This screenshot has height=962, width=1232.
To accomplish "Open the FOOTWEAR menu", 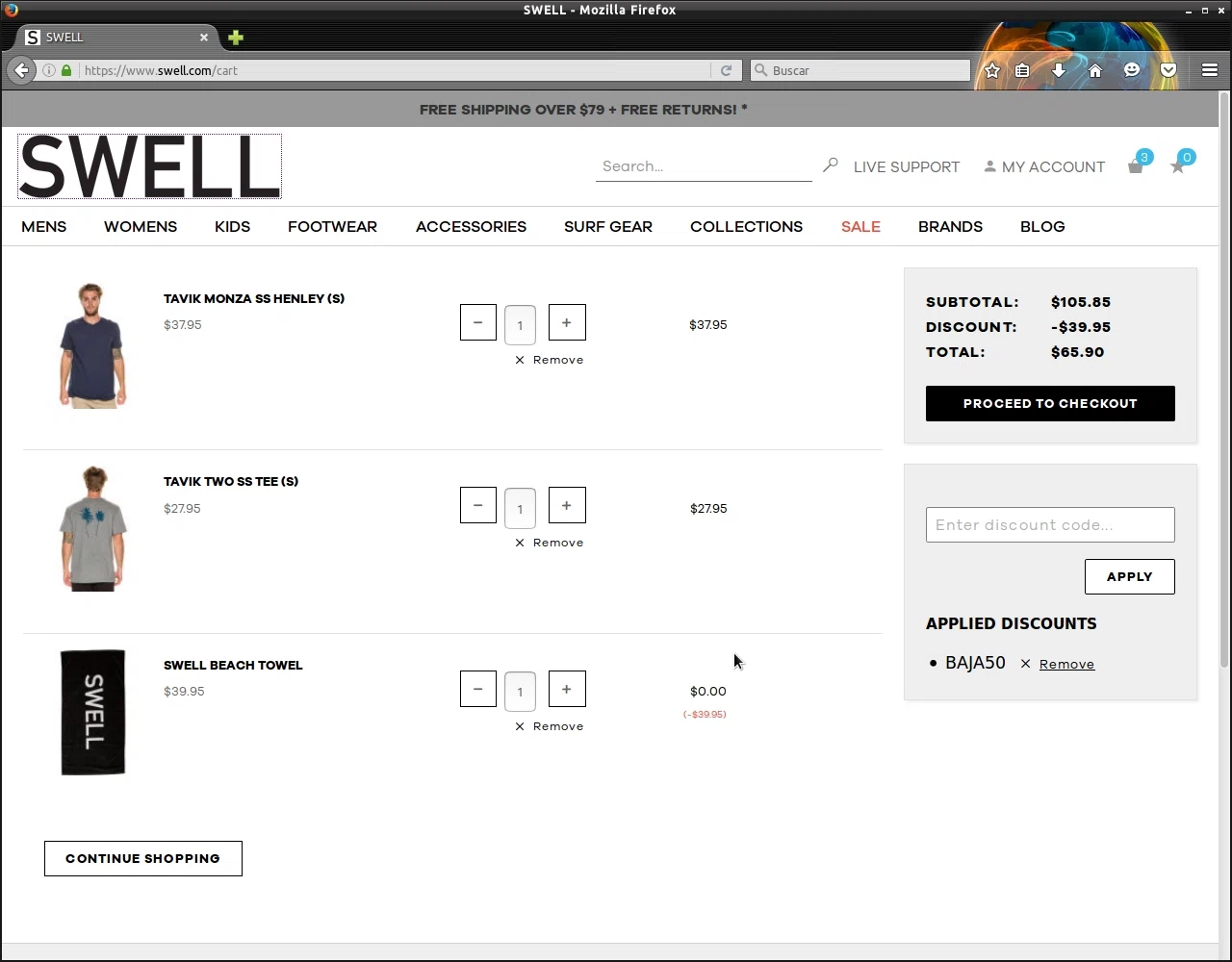I will point(332,227).
